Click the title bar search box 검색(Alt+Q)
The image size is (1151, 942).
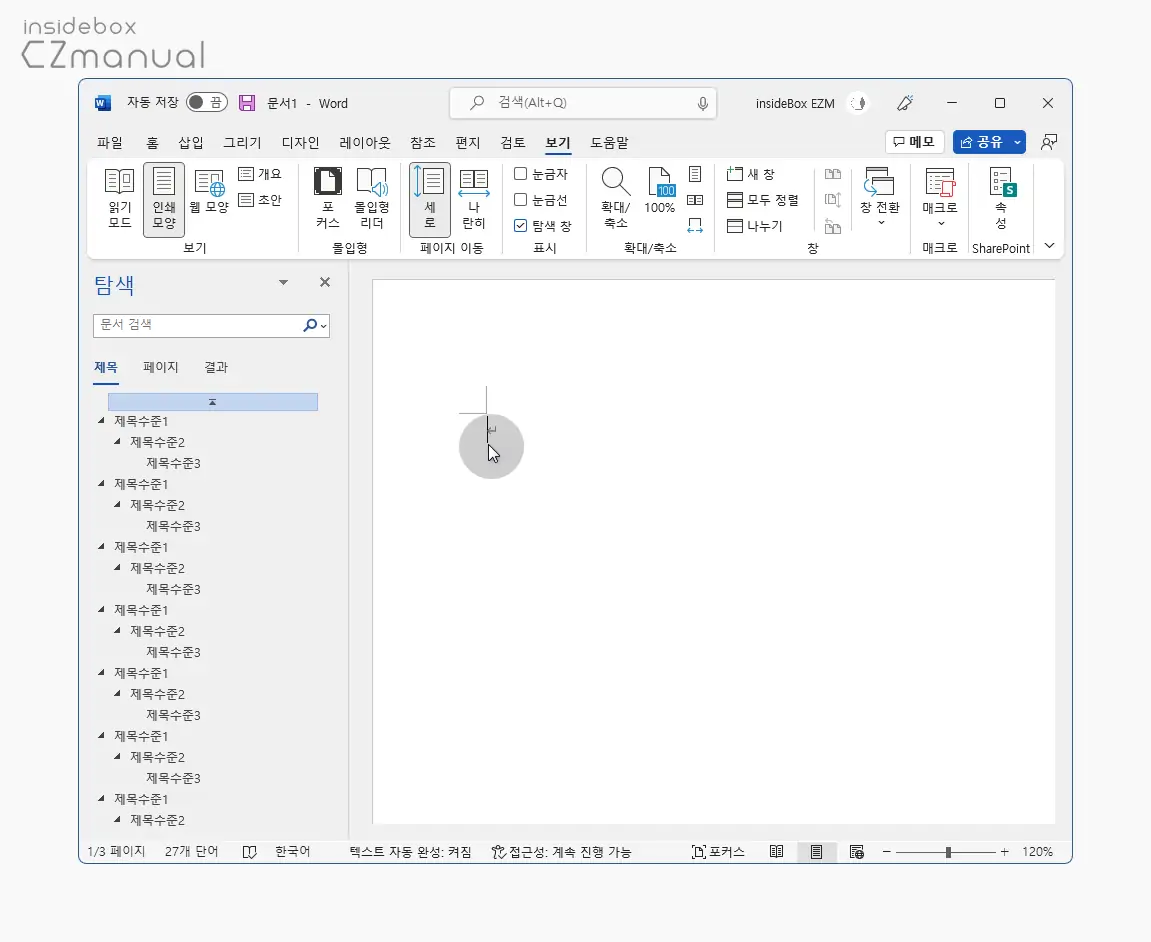coord(583,103)
